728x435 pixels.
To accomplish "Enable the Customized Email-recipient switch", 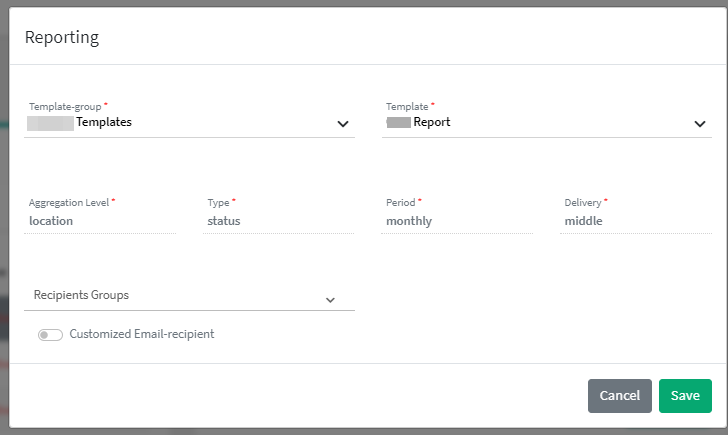I will click(x=50, y=335).
